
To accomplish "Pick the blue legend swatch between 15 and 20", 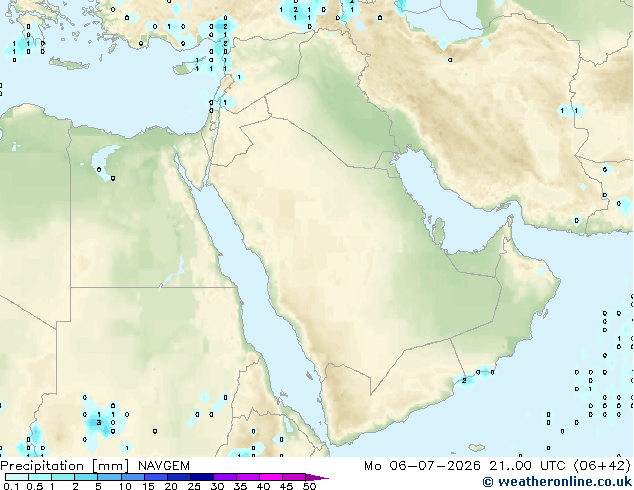I will [x=155, y=477].
